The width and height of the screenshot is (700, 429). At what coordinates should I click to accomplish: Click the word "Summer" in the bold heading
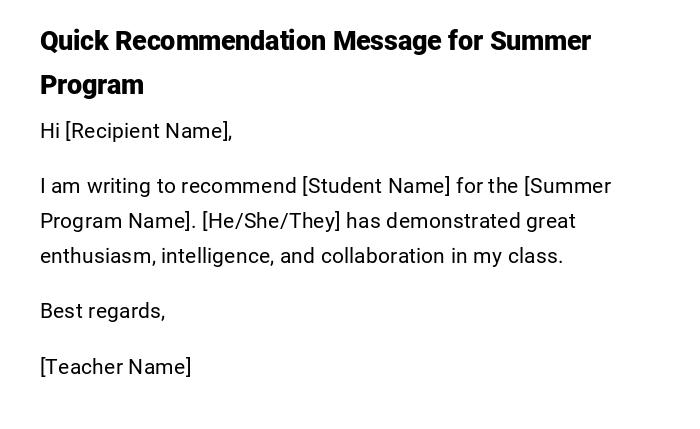[540, 41]
